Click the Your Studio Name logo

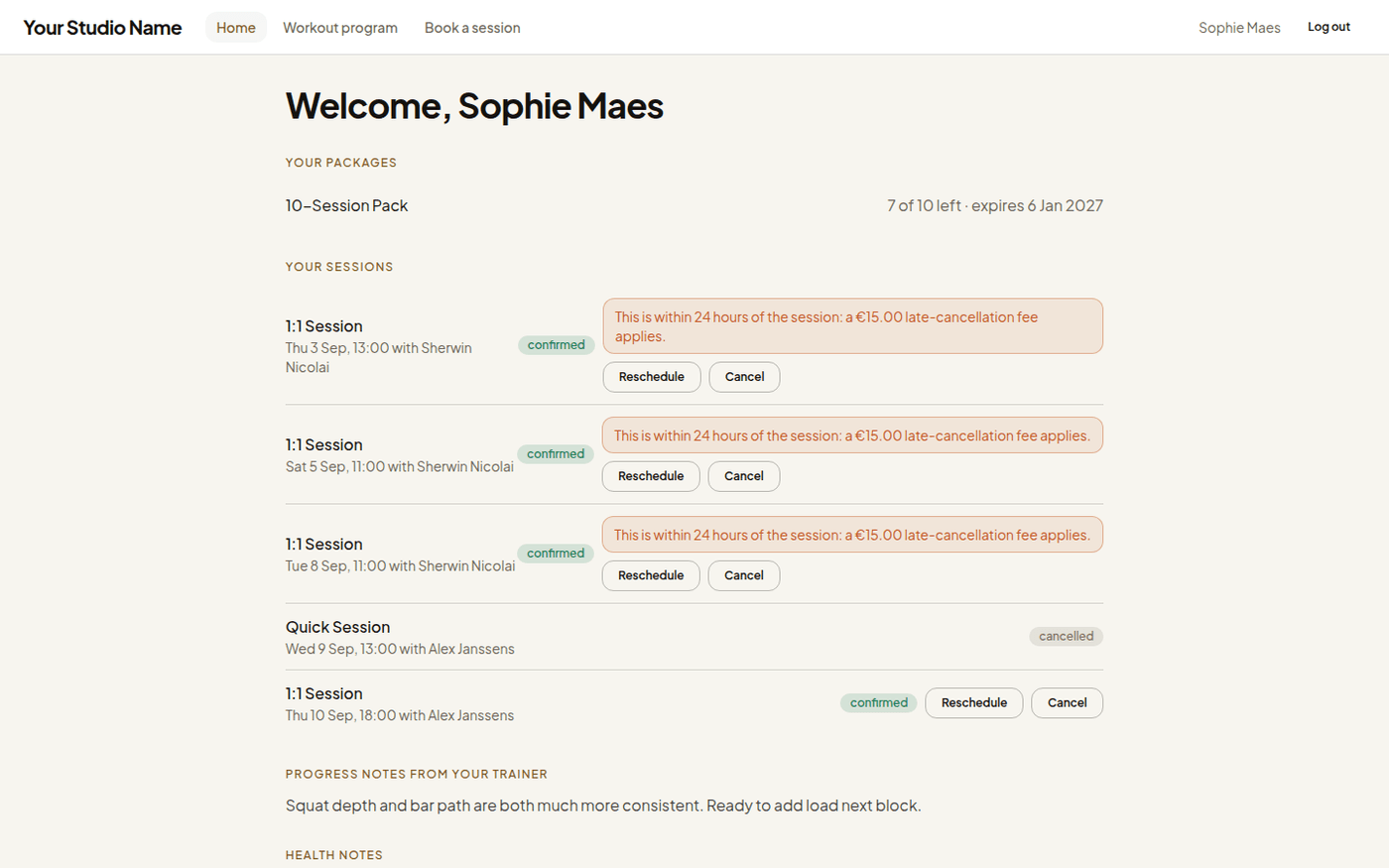(x=102, y=28)
